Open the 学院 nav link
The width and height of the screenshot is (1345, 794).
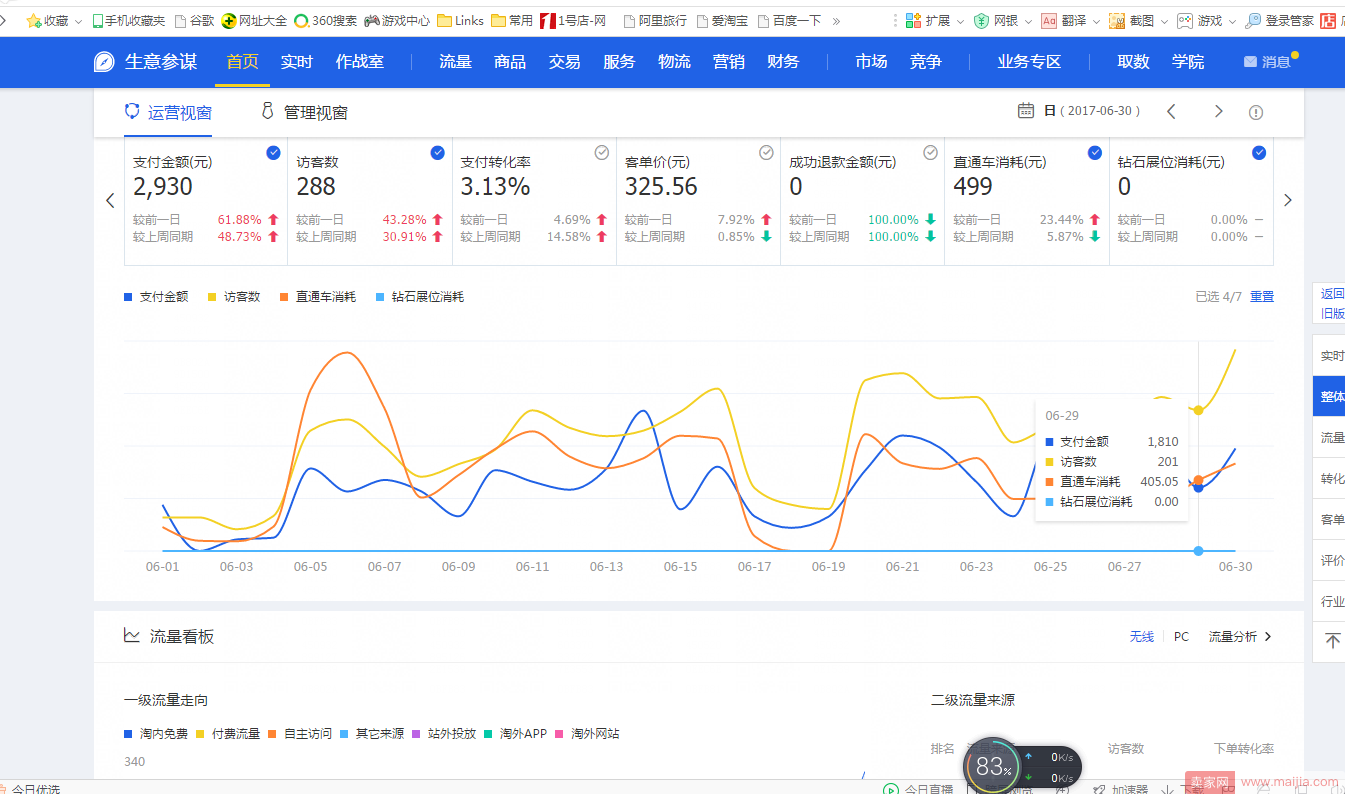point(1188,62)
